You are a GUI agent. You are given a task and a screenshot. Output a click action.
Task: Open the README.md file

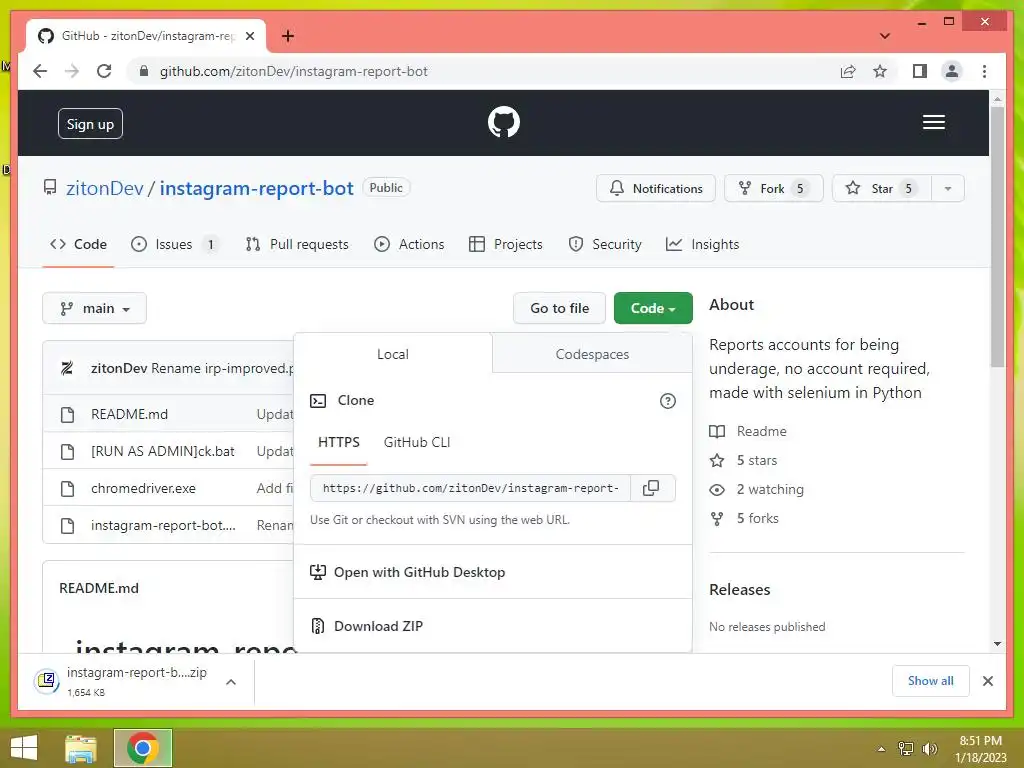tap(129, 415)
